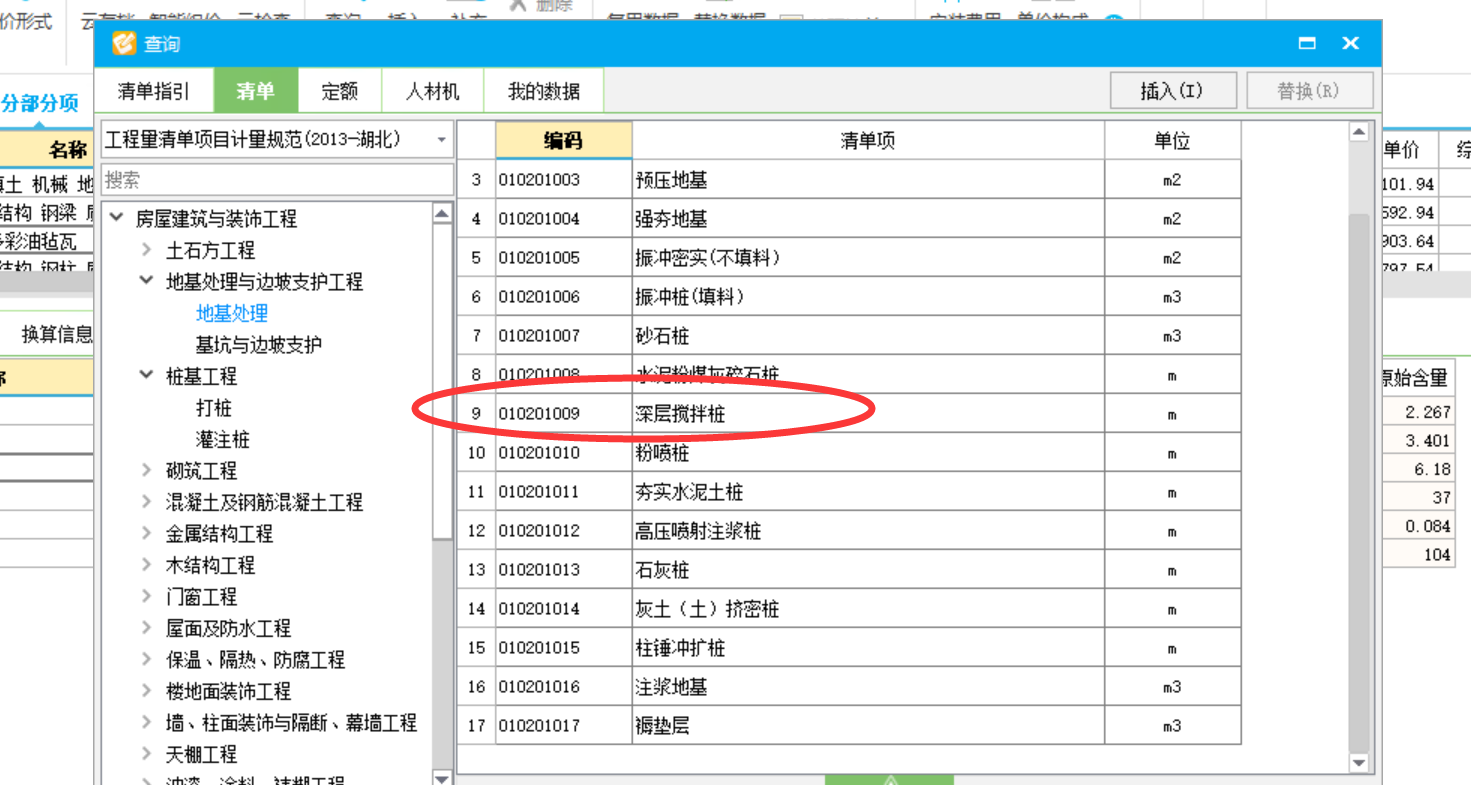1471x785 pixels.
Task: Collapse the 地基处理与边坡支护工程 node
Action: [147, 282]
